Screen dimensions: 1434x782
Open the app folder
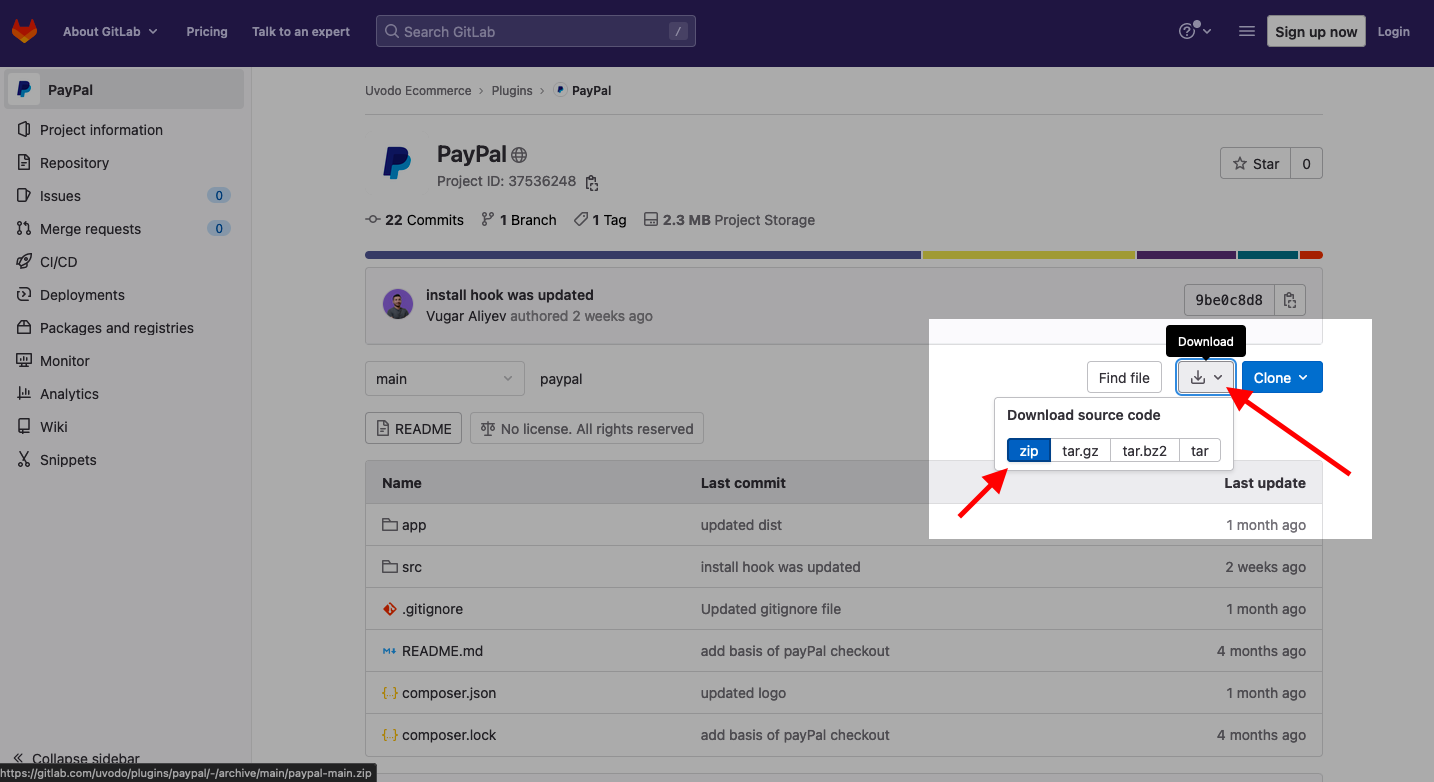(414, 525)
